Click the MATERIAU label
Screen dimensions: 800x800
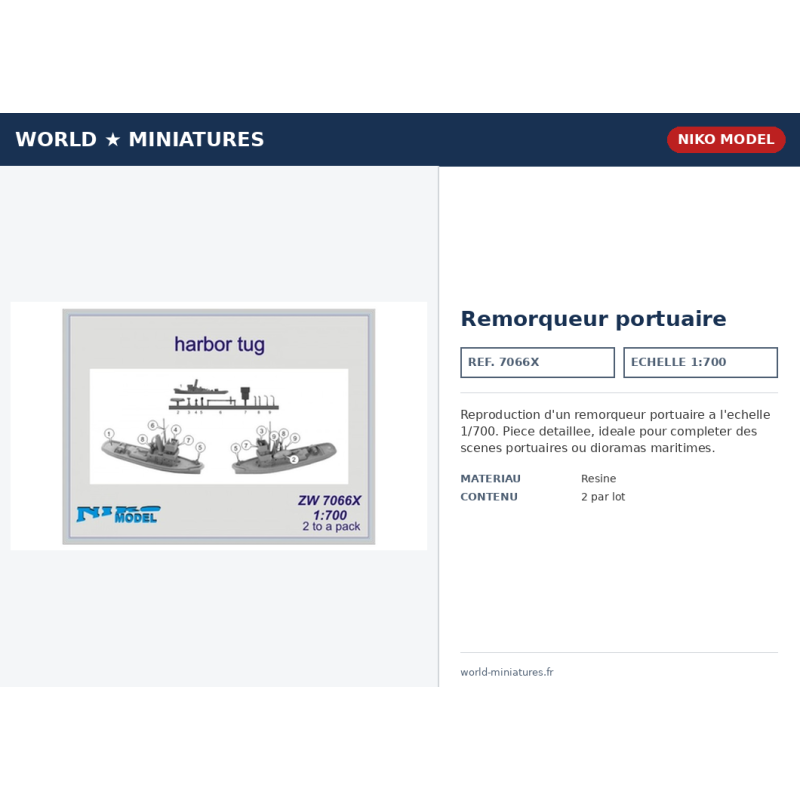[490, 479]
